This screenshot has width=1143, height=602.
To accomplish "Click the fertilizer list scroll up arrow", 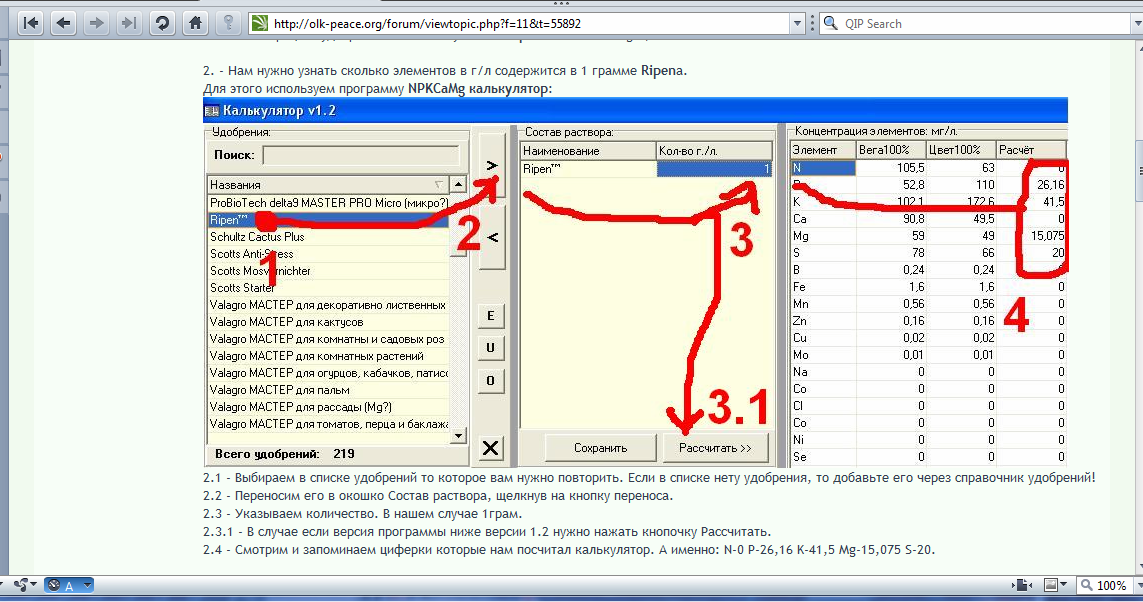I will click(x=458, y=184).
